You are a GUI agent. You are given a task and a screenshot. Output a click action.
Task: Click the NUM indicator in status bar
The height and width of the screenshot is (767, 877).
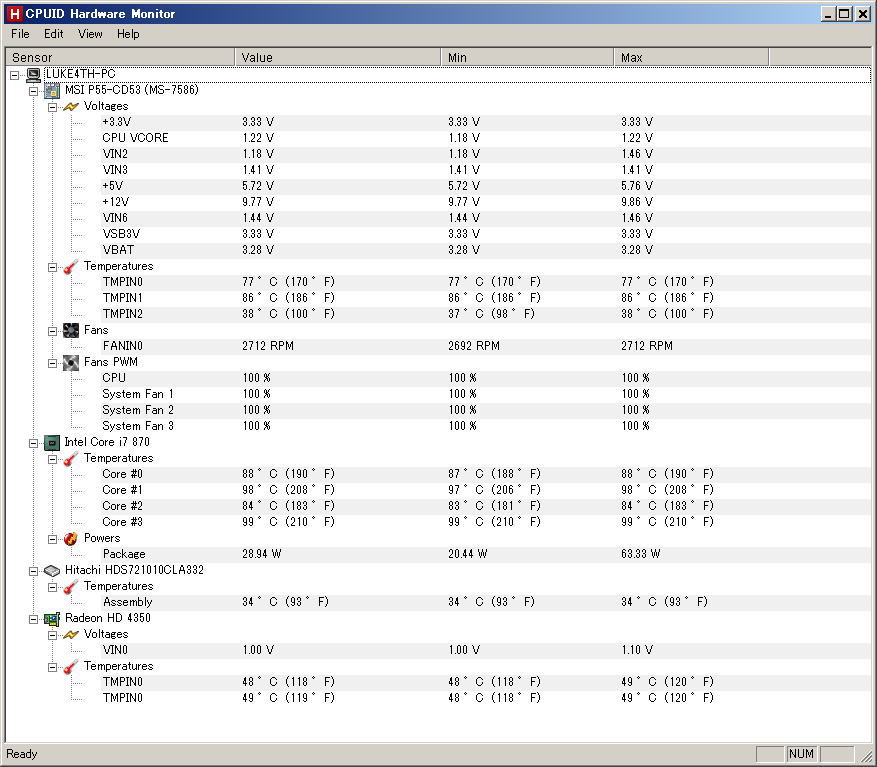(x=801, y=754)
